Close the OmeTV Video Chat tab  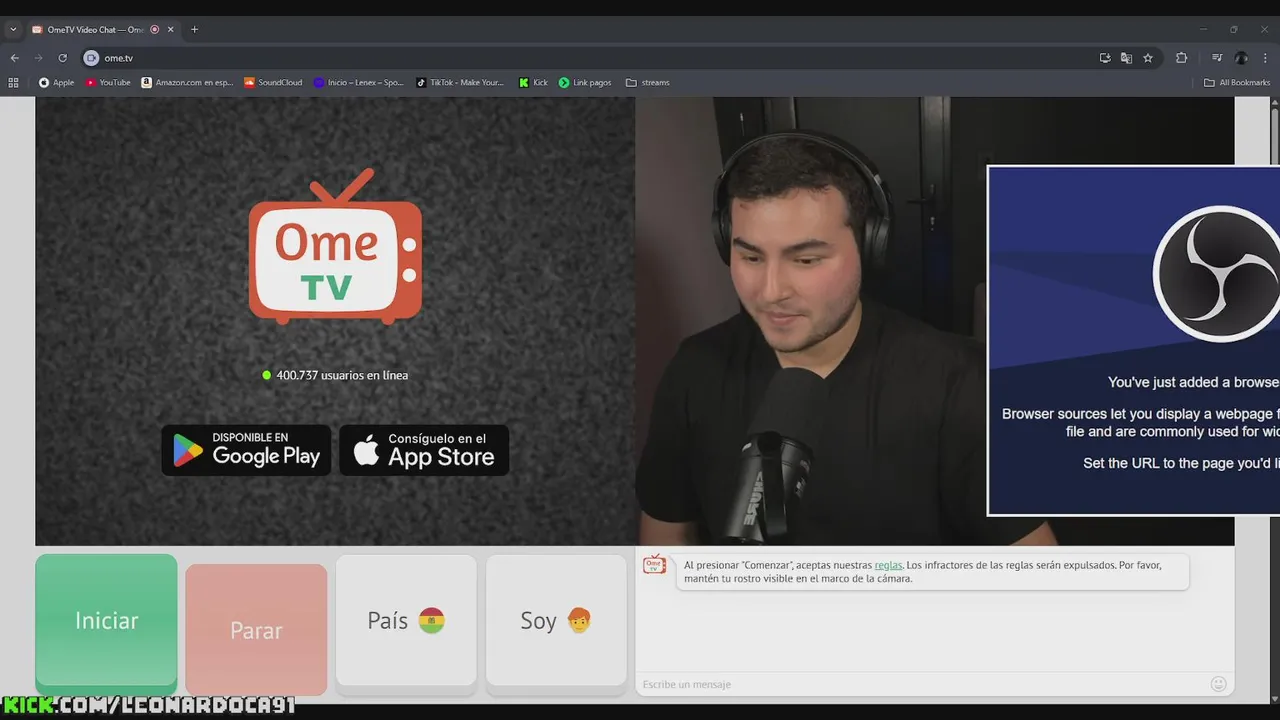coord(170,30)
